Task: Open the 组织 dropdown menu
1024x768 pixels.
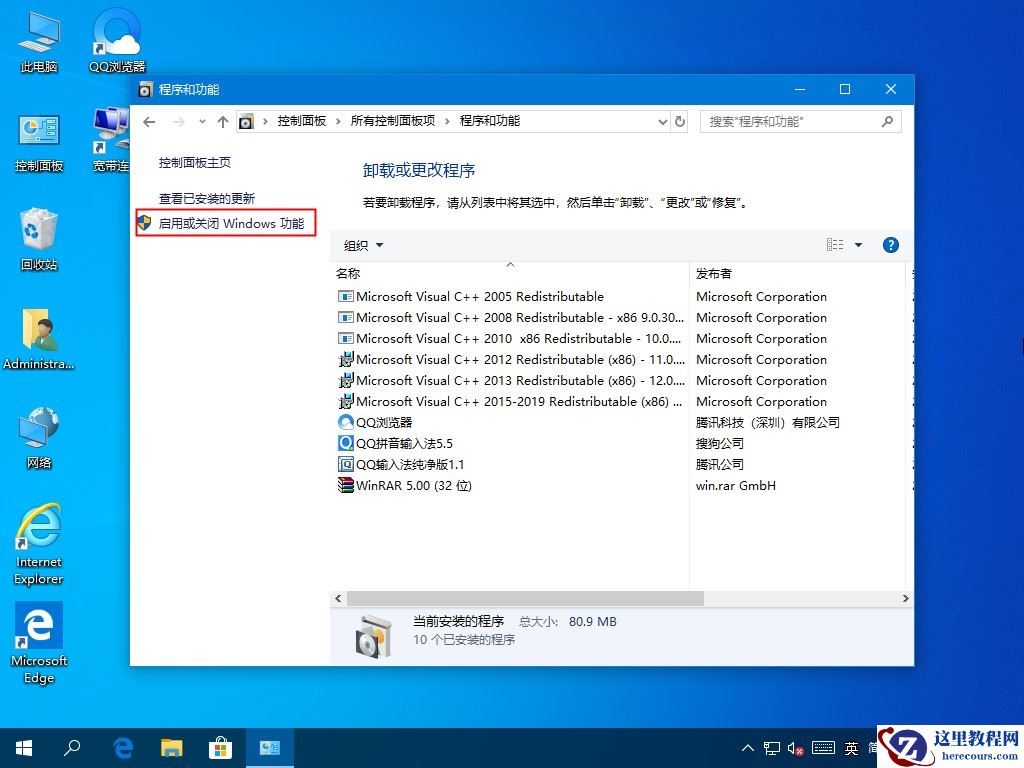Action: point(363,244)
